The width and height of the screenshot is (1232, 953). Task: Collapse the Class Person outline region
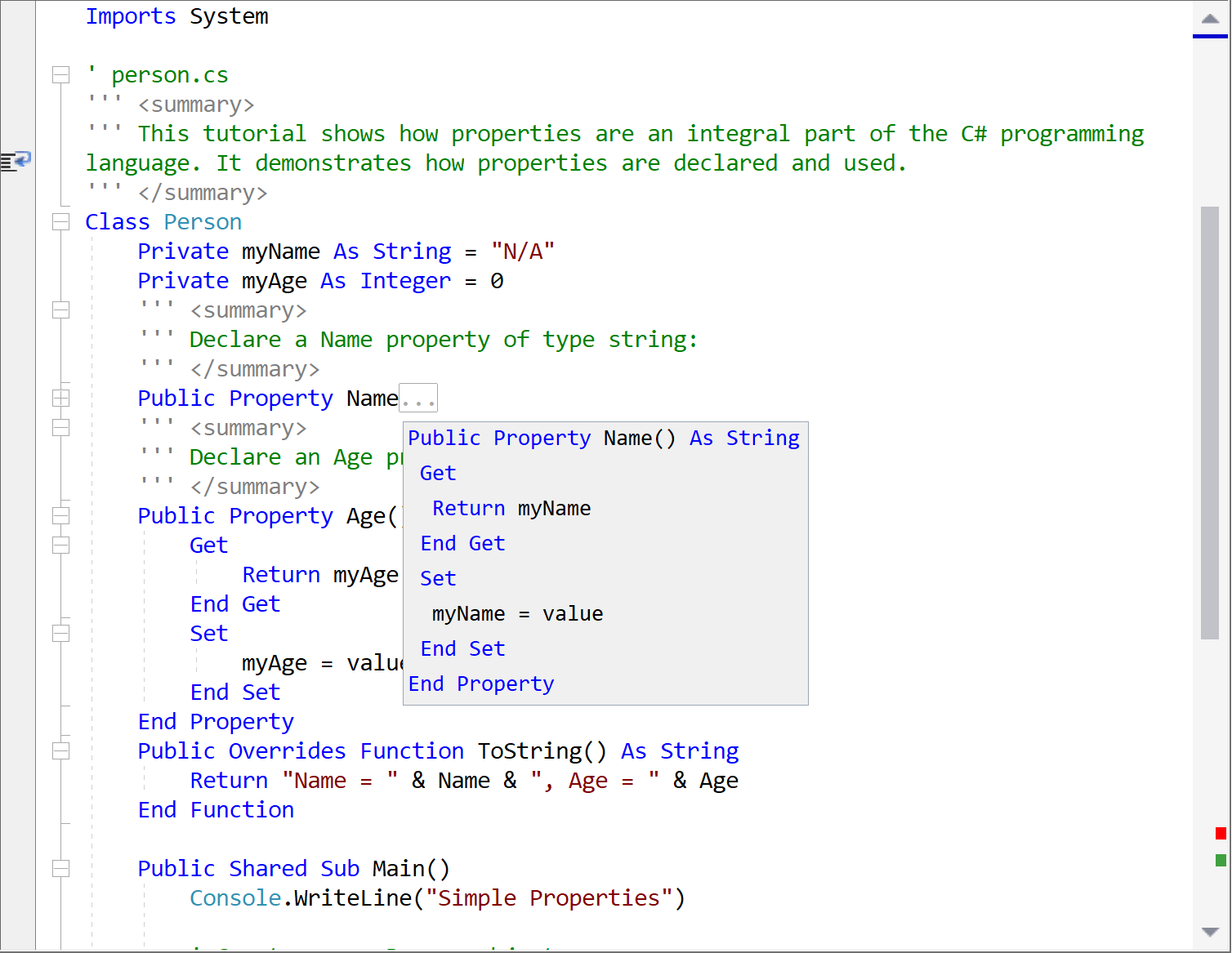(60, 222)
